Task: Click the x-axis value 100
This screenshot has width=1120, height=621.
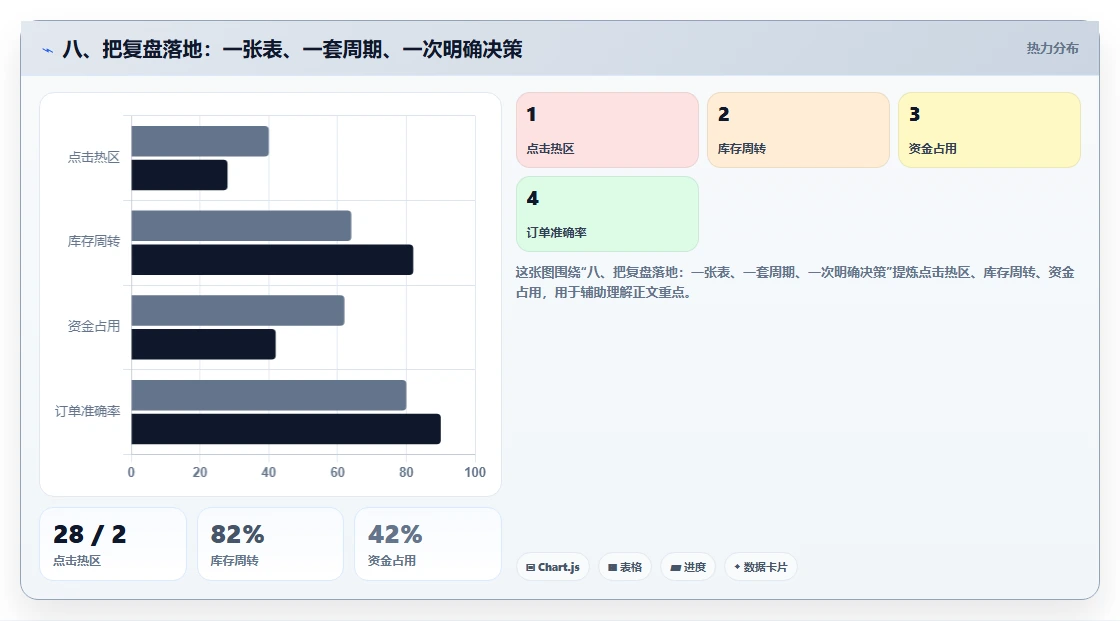Action: [475, 472]
